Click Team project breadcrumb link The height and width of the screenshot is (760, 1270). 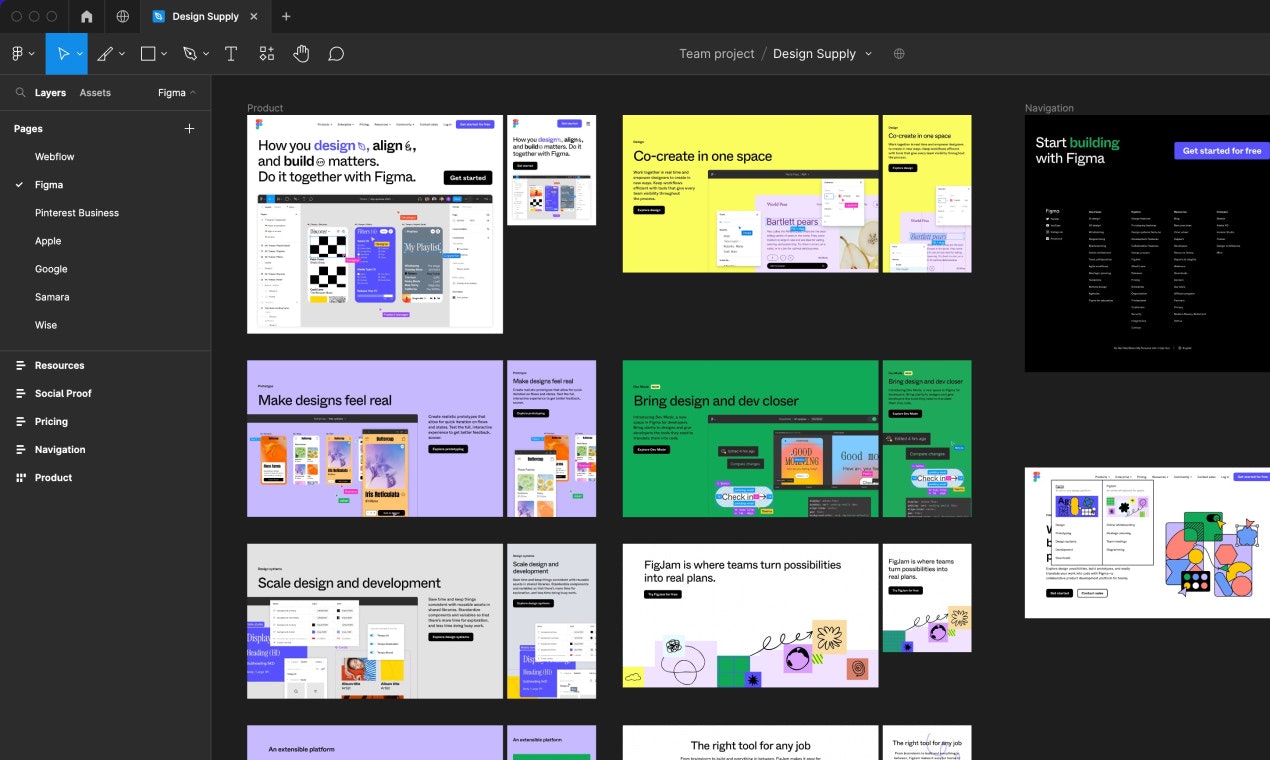716,54
